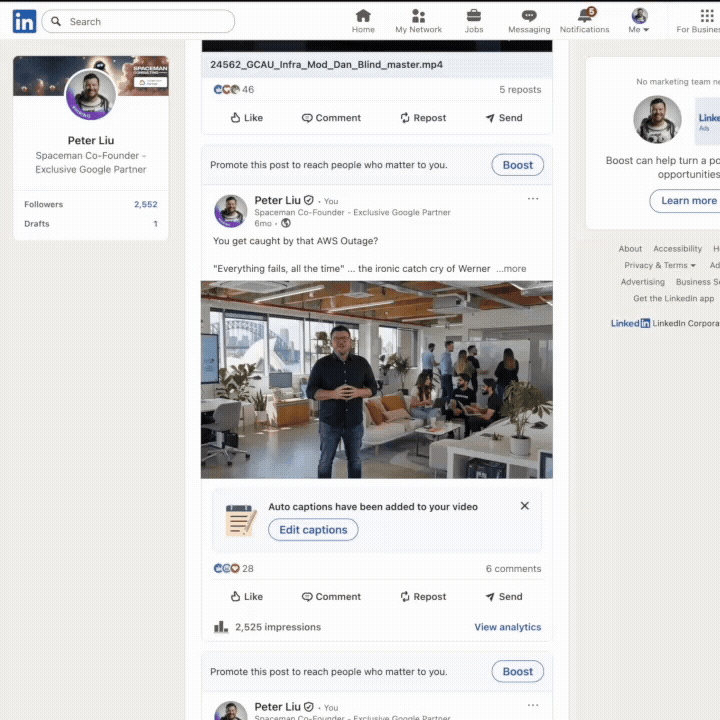Open reactions count 46 on video post

[x=234, y=90]
